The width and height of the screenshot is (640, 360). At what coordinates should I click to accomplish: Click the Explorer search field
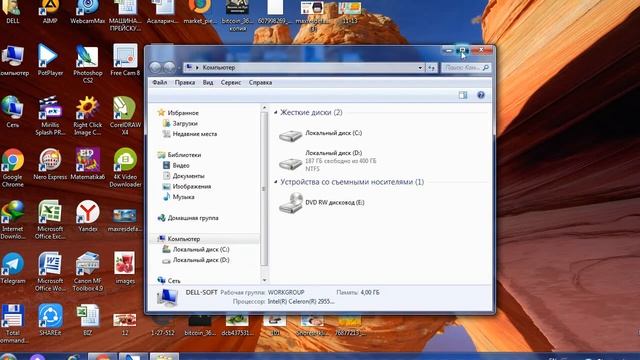(x=466, y=68)
